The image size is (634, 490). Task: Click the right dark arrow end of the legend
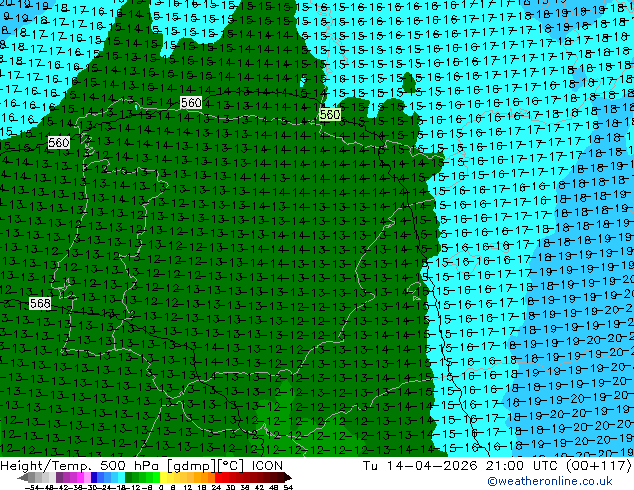(288, 477)
